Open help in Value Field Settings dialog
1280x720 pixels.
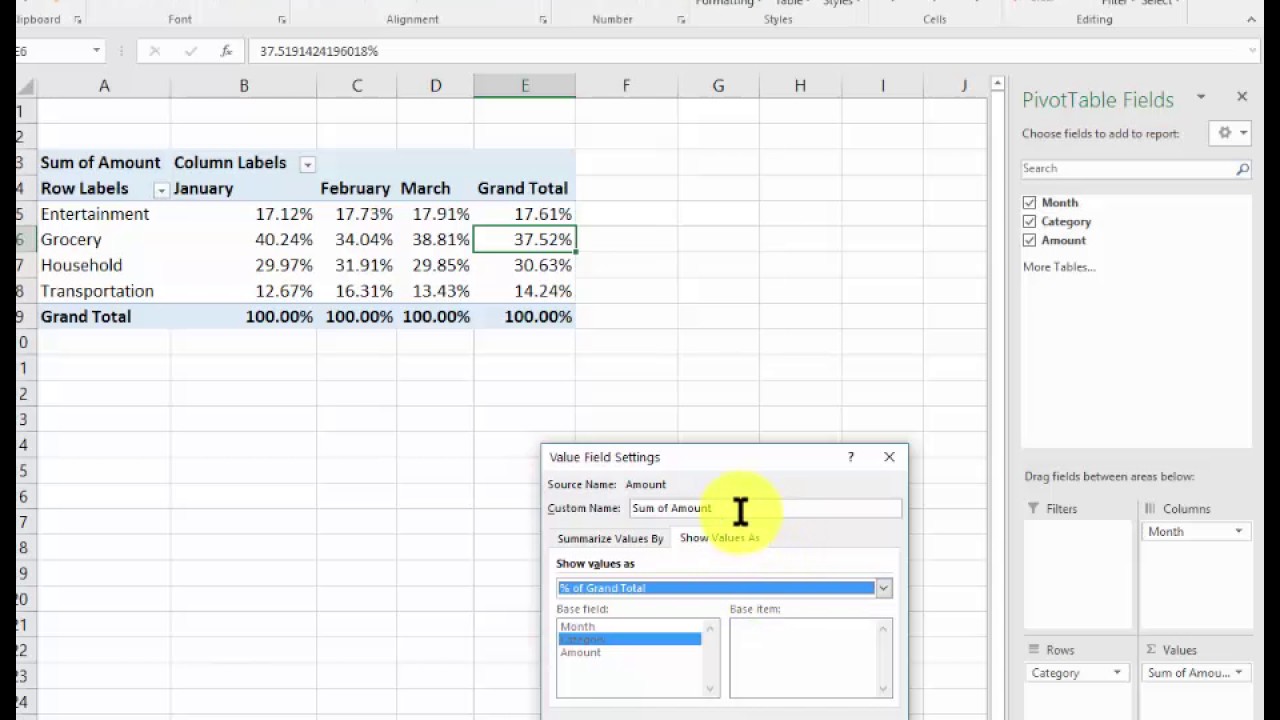pos(851,457)
